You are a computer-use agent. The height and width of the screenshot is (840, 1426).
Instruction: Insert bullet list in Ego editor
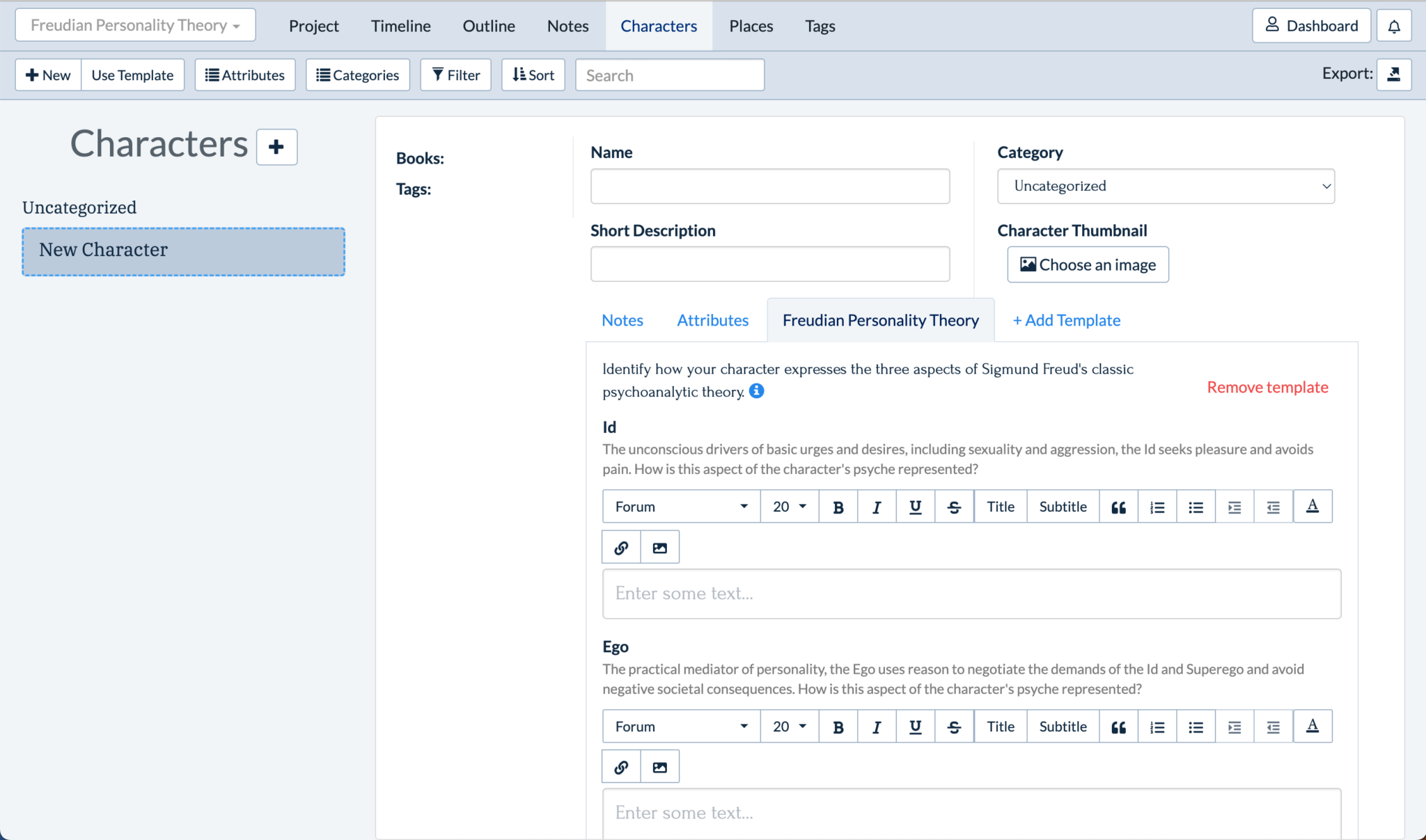click(x=1196, y=727)
